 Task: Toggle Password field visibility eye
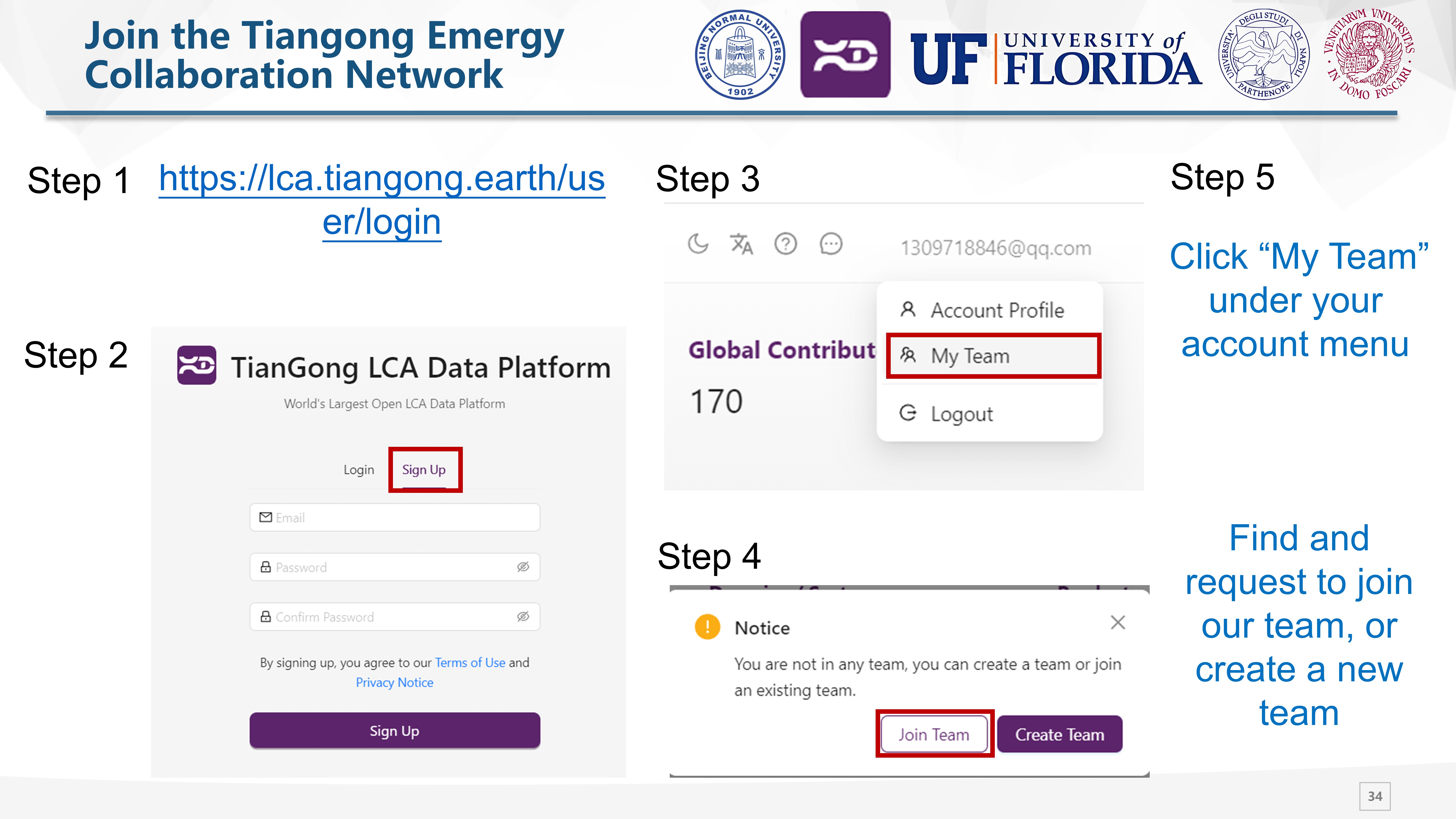pyautogui.click(x=523, y=567)
